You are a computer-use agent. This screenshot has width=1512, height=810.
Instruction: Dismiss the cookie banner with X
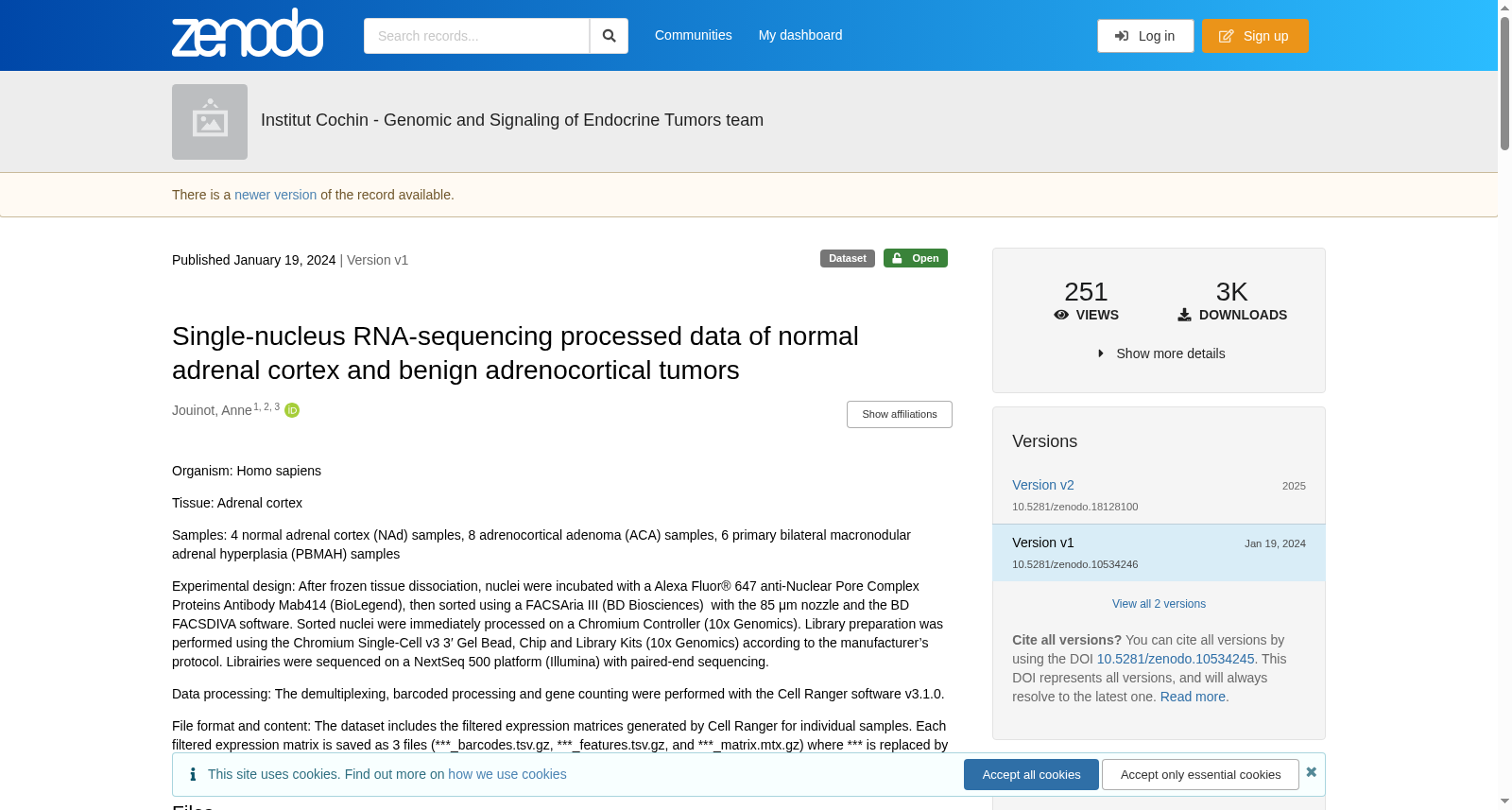click(x=1311, y=772)
